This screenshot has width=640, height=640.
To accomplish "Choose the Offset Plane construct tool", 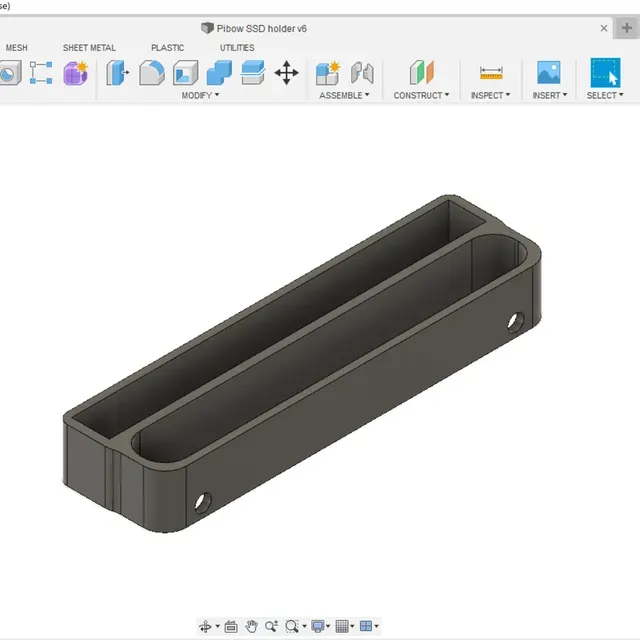I will [x=422, y=73].
